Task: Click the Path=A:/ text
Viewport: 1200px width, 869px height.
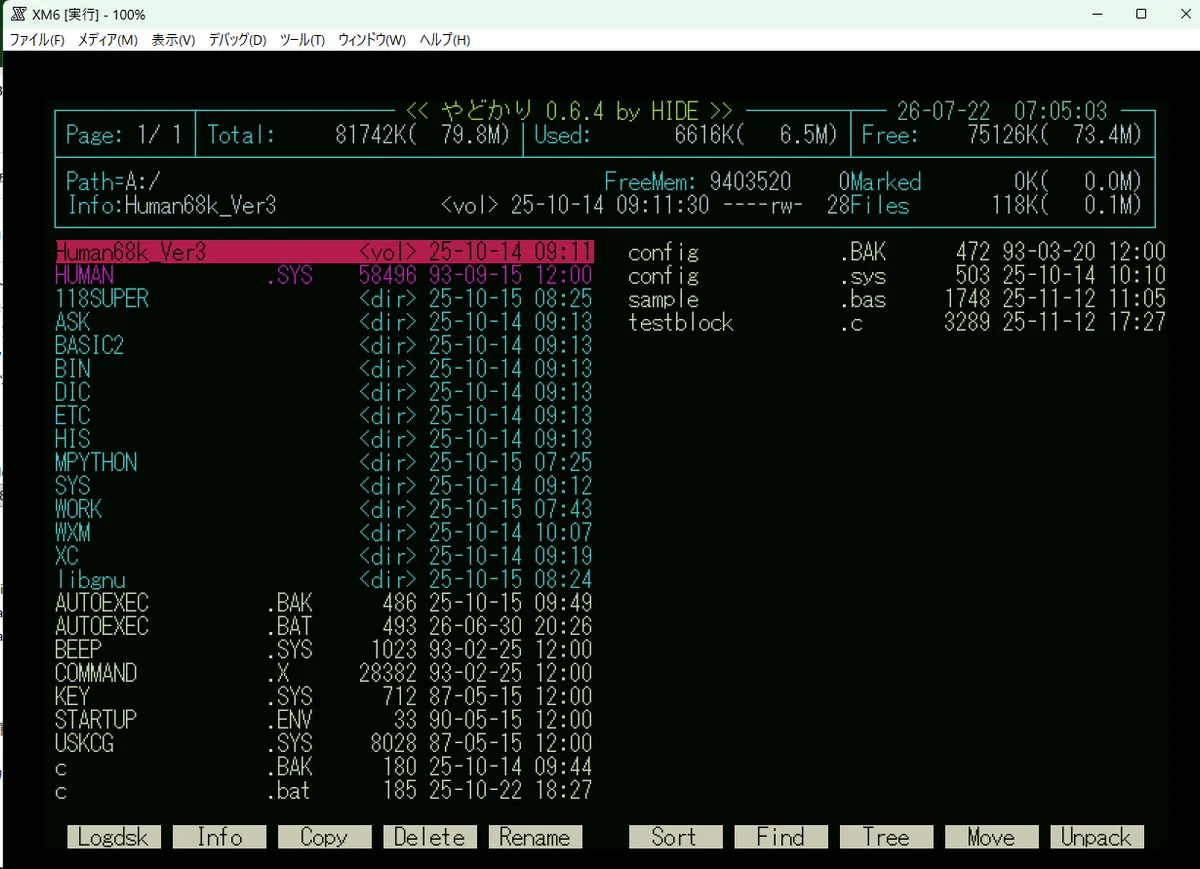Action: click(x=113, y=182)
